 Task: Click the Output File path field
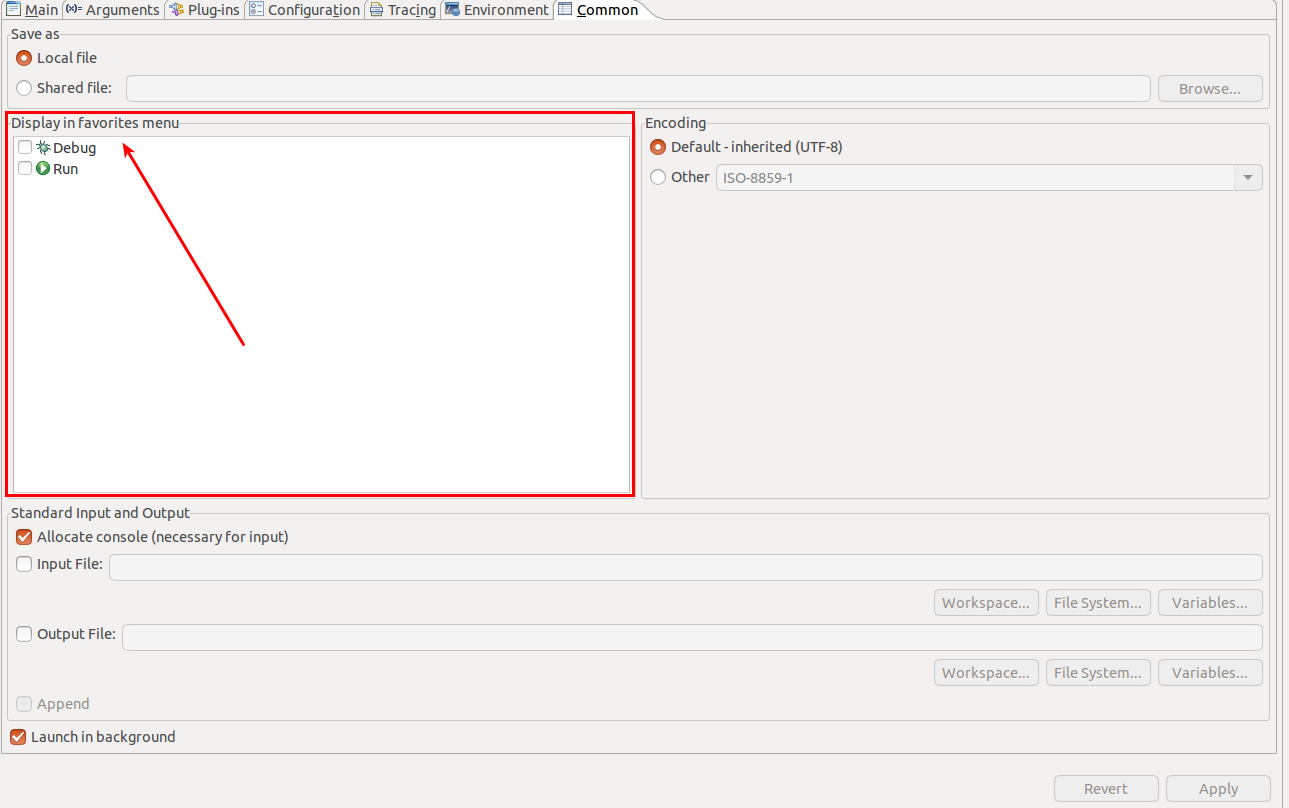tap(692, 638)
